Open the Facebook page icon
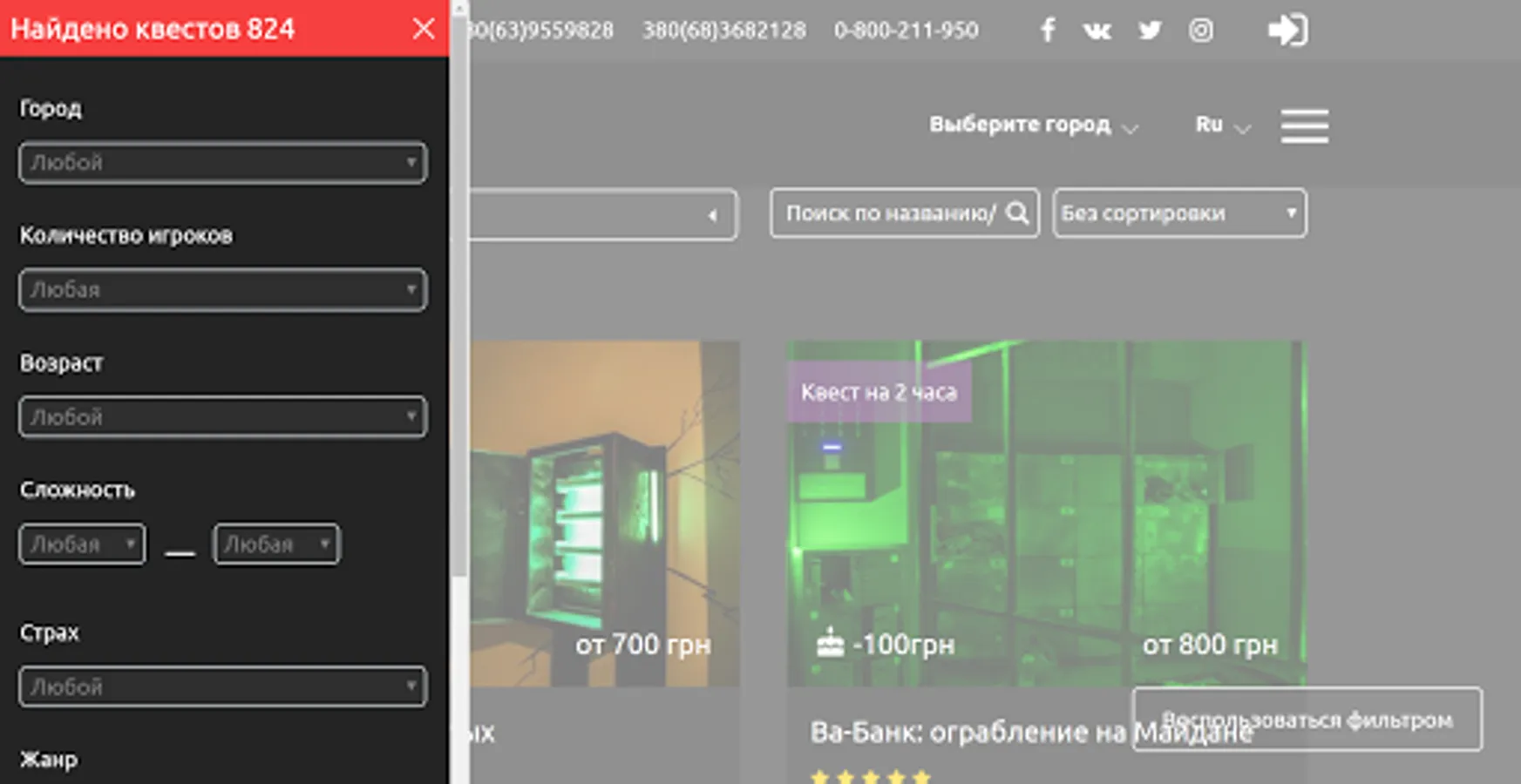The width and height of the screenshot is (1521, 784). point(1048,30)
